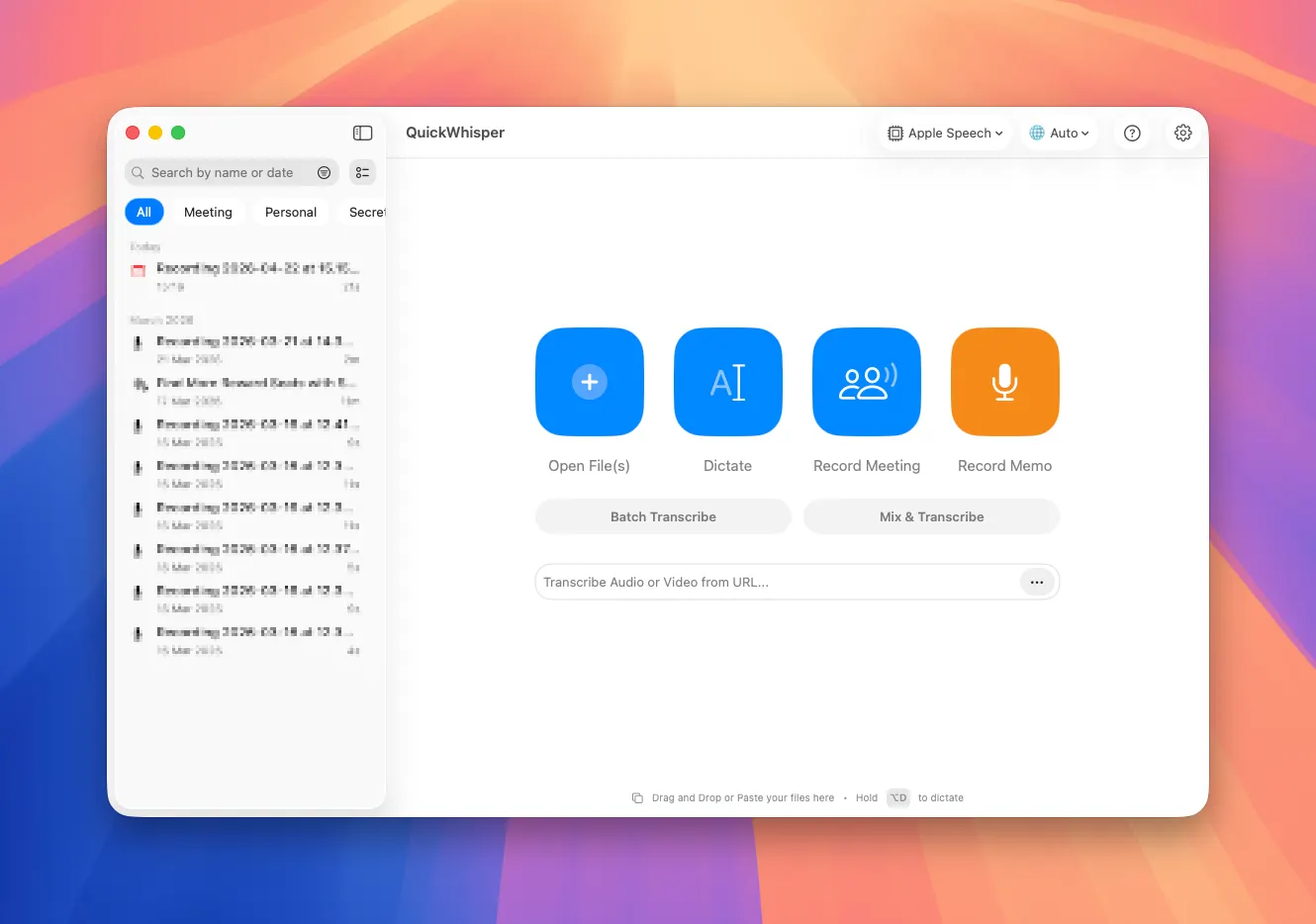
Task: Click the red calendar icon of today's recording
Action: coord(139,270)
